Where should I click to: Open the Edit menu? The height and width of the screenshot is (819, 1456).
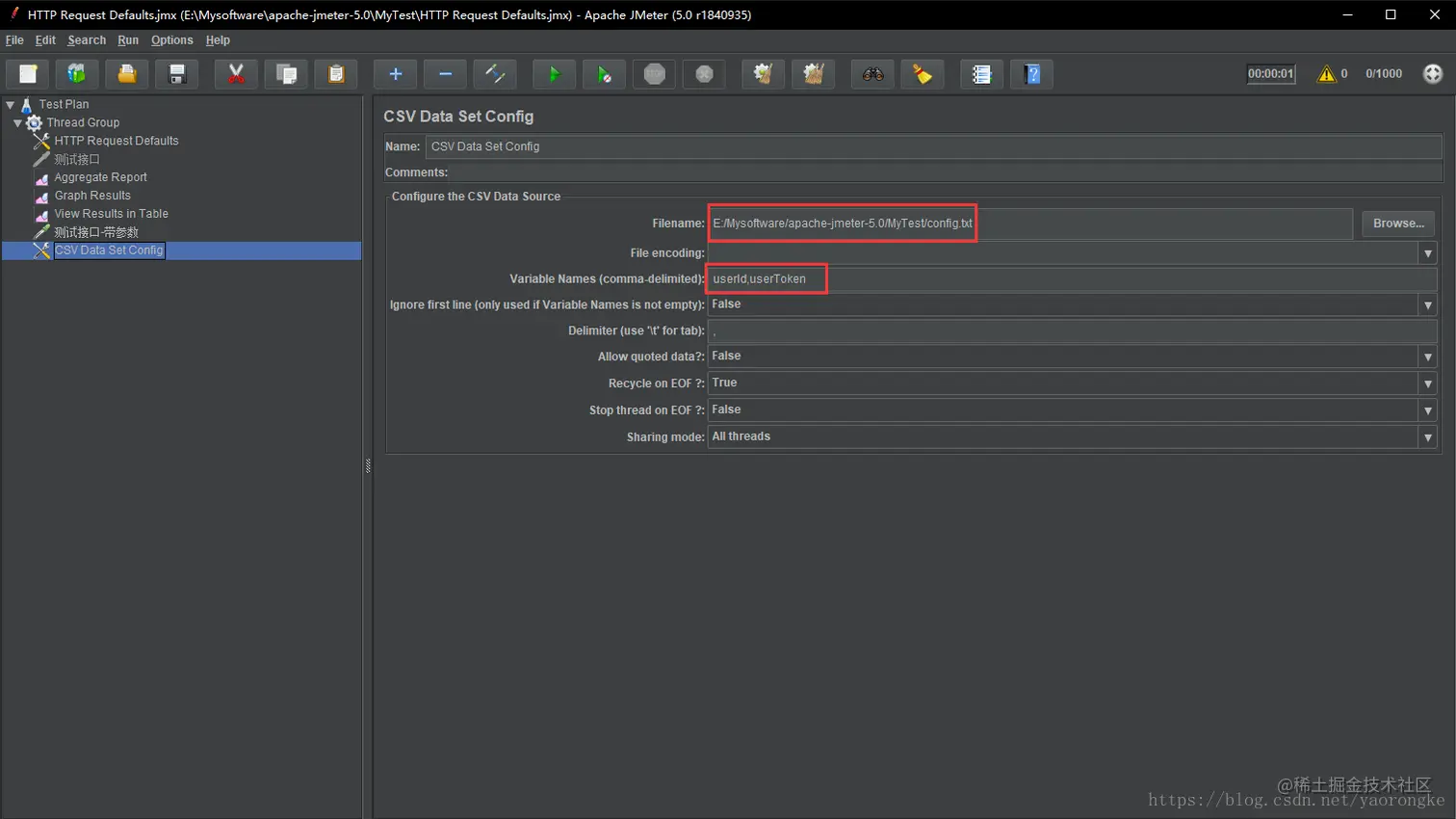45,40
